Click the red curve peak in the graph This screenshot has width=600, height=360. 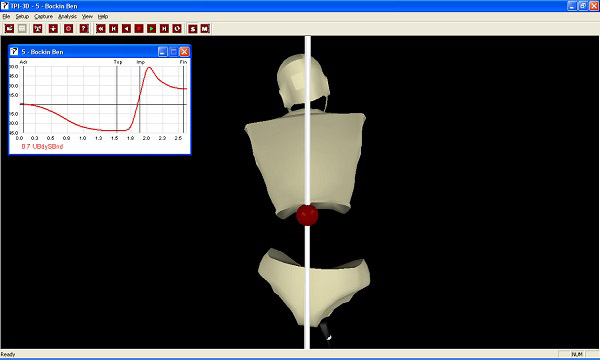[149, 68]
